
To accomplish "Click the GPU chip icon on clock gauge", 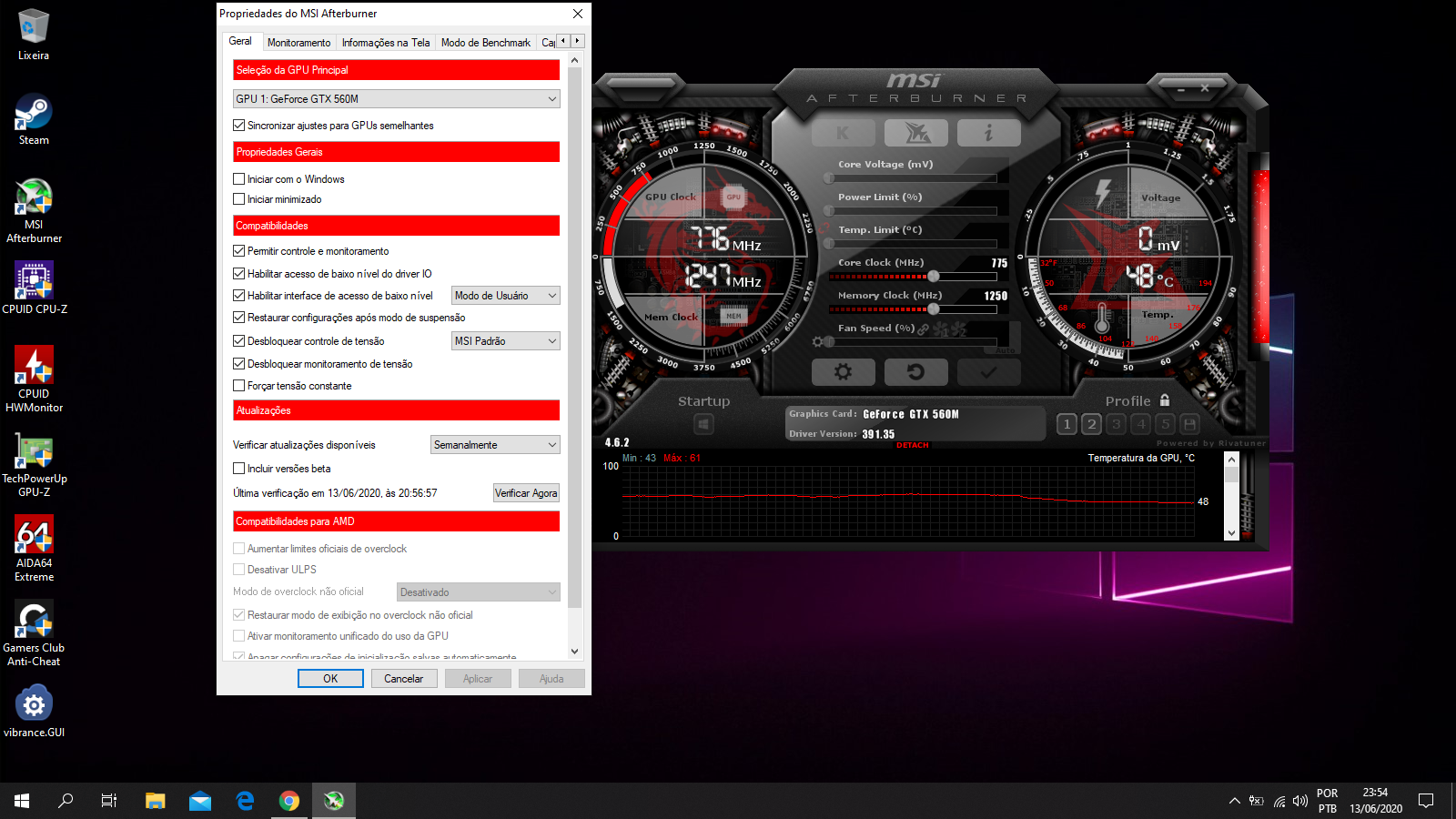I will pyautogui.click(x=733, y=197).
